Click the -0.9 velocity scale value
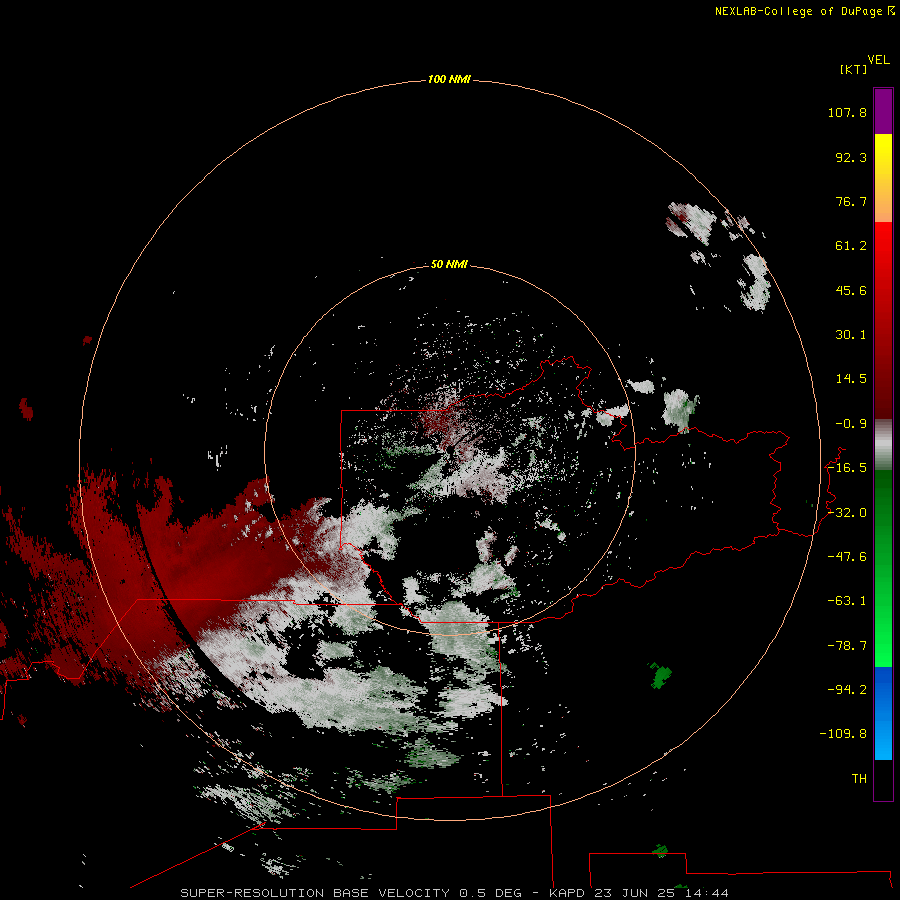The image size is (900, 900). pyautogui.click(x=851, y=424)
